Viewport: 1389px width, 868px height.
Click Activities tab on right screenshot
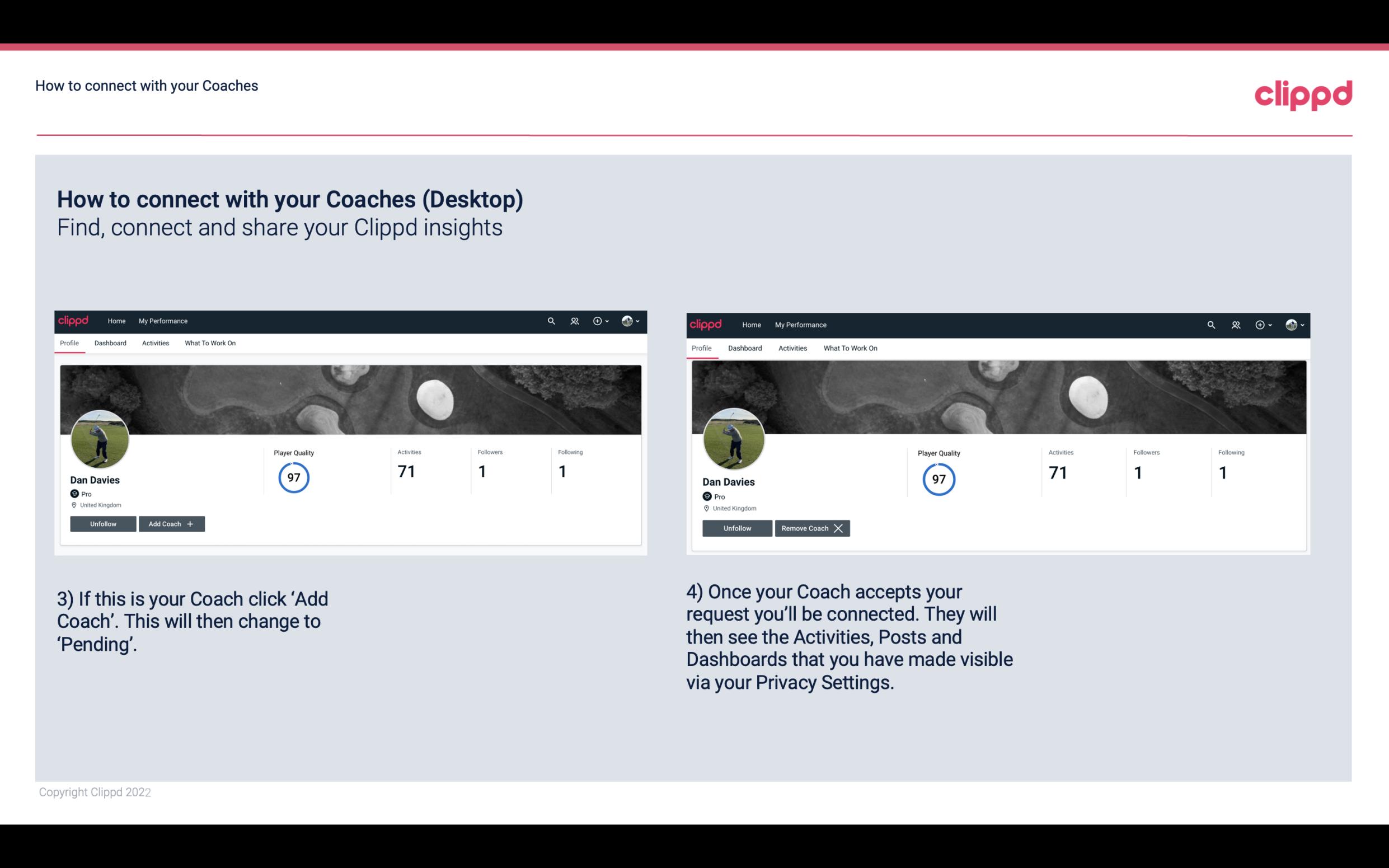coord(792,348)
